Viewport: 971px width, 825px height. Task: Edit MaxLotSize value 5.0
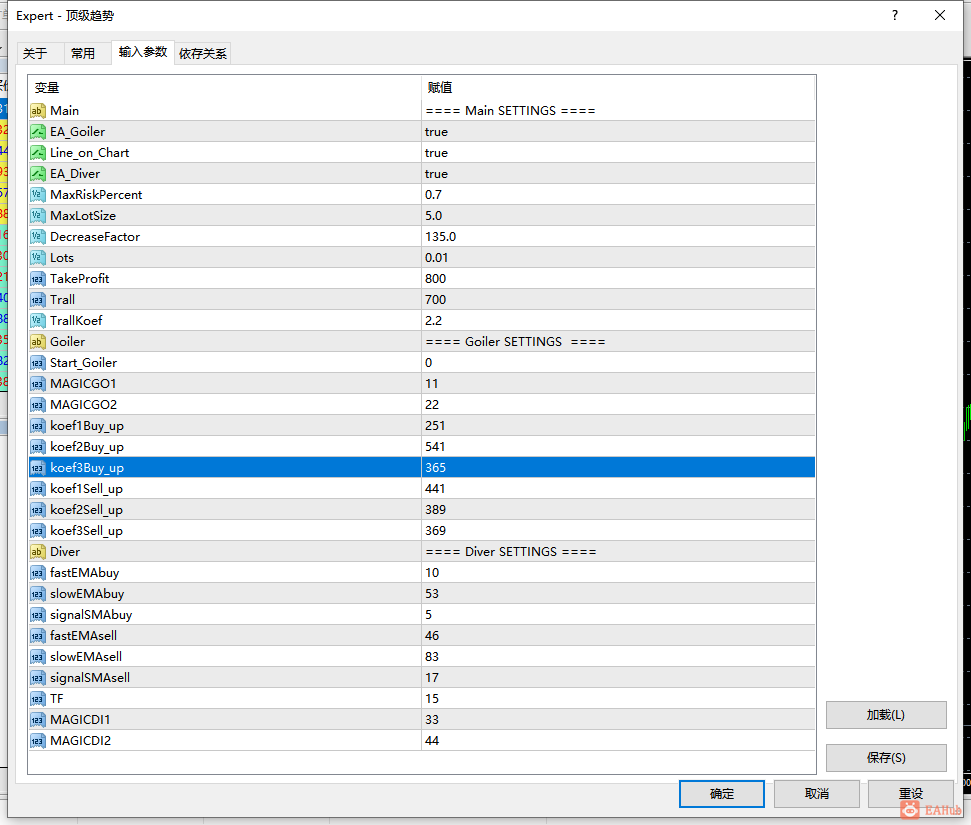[618, 216]
